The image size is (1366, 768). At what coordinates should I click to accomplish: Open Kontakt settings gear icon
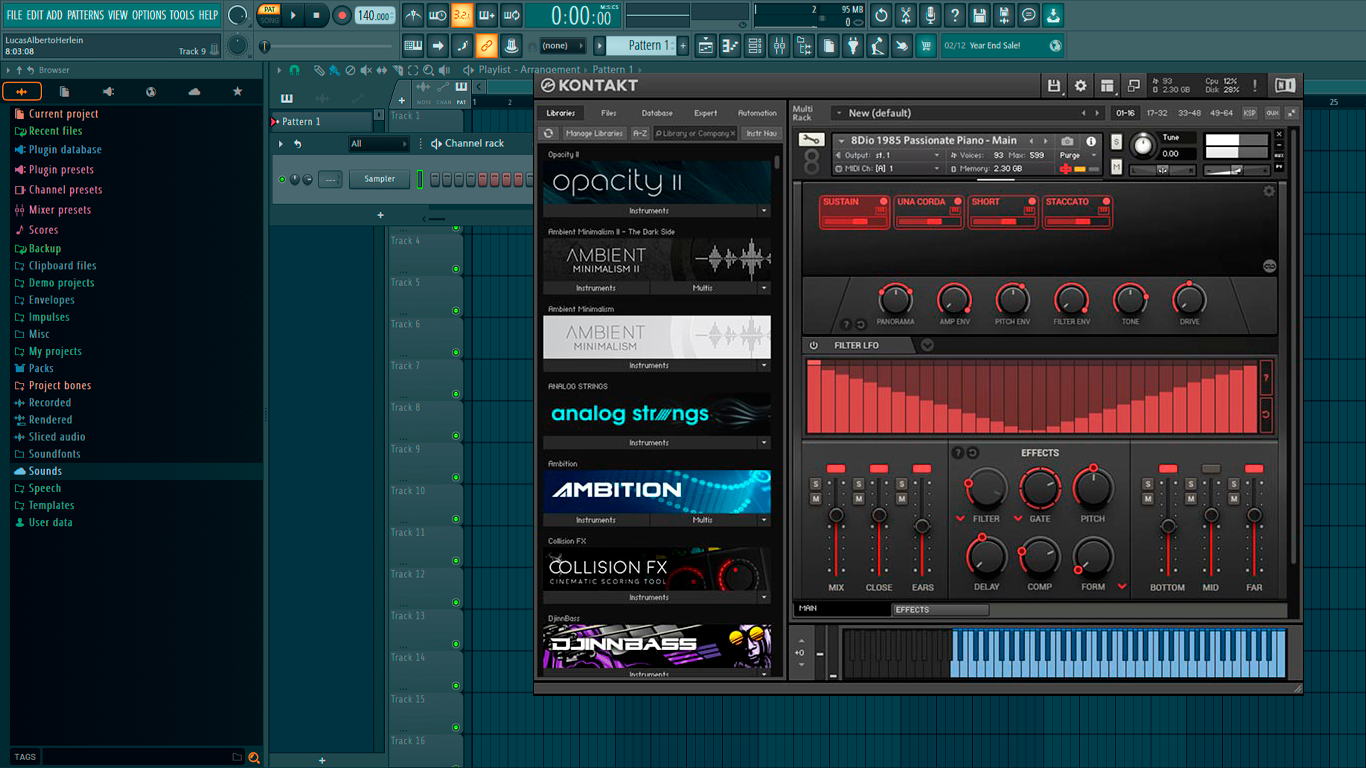coord(1081,86)
